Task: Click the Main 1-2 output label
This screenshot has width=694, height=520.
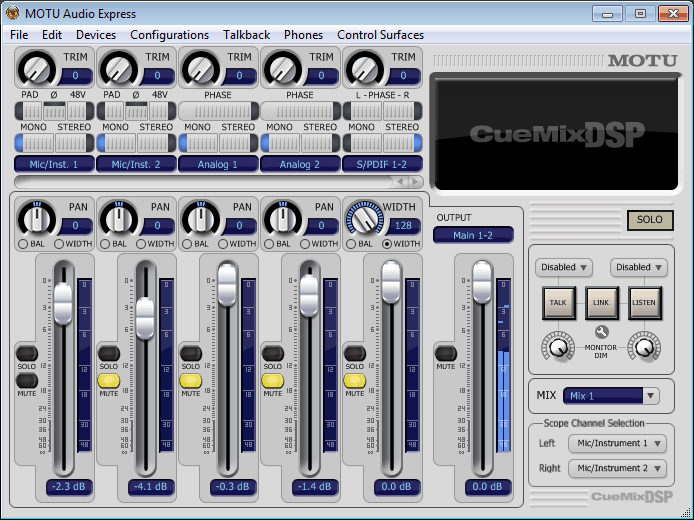Action: [473, 235]
